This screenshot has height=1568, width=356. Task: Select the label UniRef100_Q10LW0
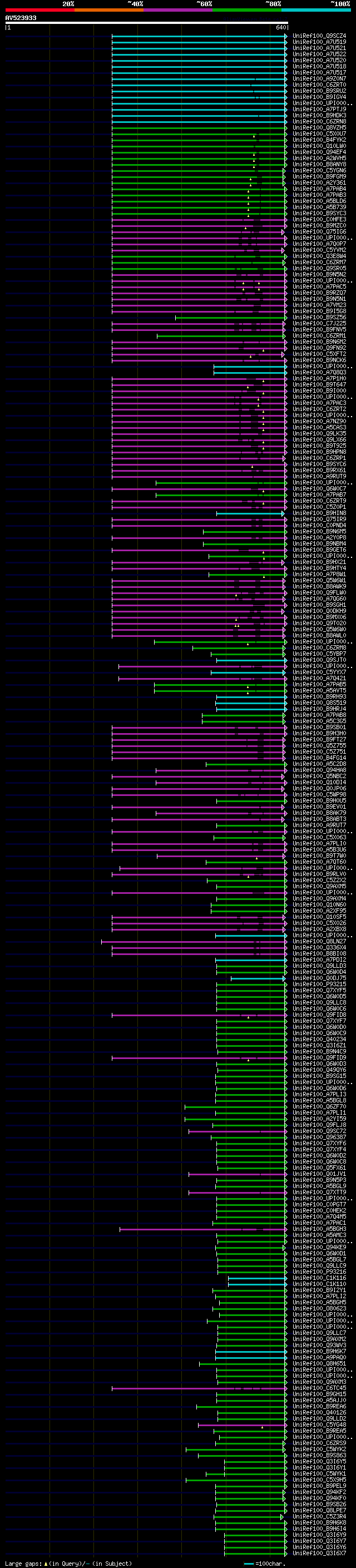[x=319, y=146]
